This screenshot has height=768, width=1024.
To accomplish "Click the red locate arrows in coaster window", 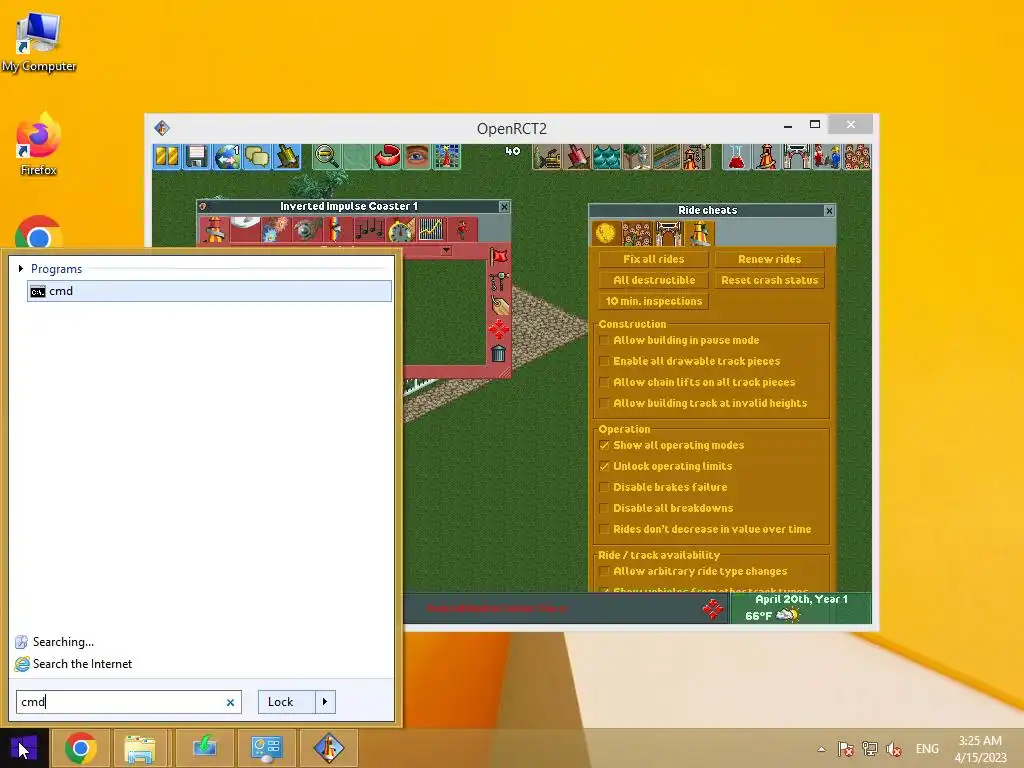I will (x=499, y=329).
